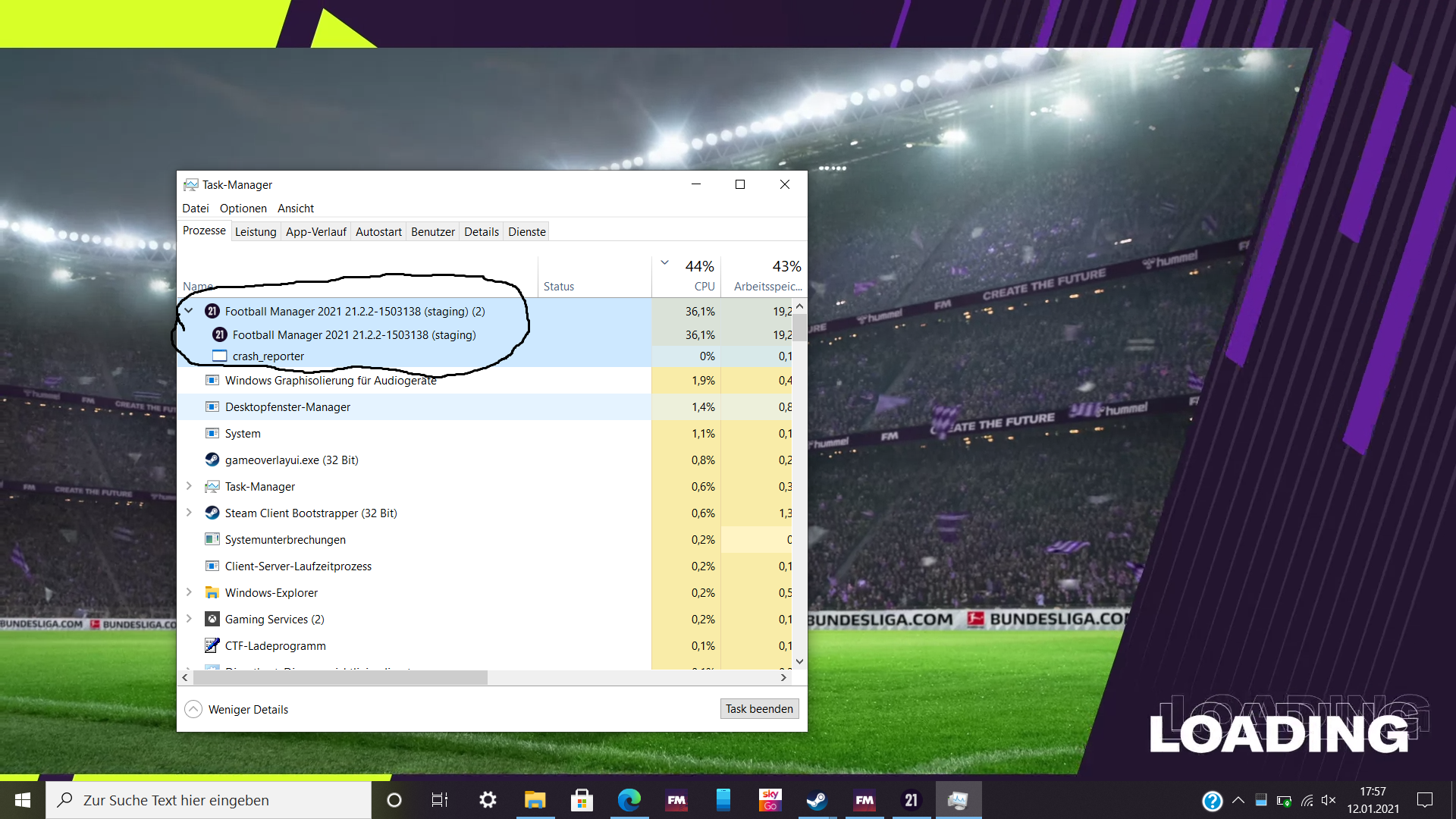This screenshot has width=1456, height=819.
Task: Click the vertical scrollbar down arrow
Action: click(x=799, y=662)
